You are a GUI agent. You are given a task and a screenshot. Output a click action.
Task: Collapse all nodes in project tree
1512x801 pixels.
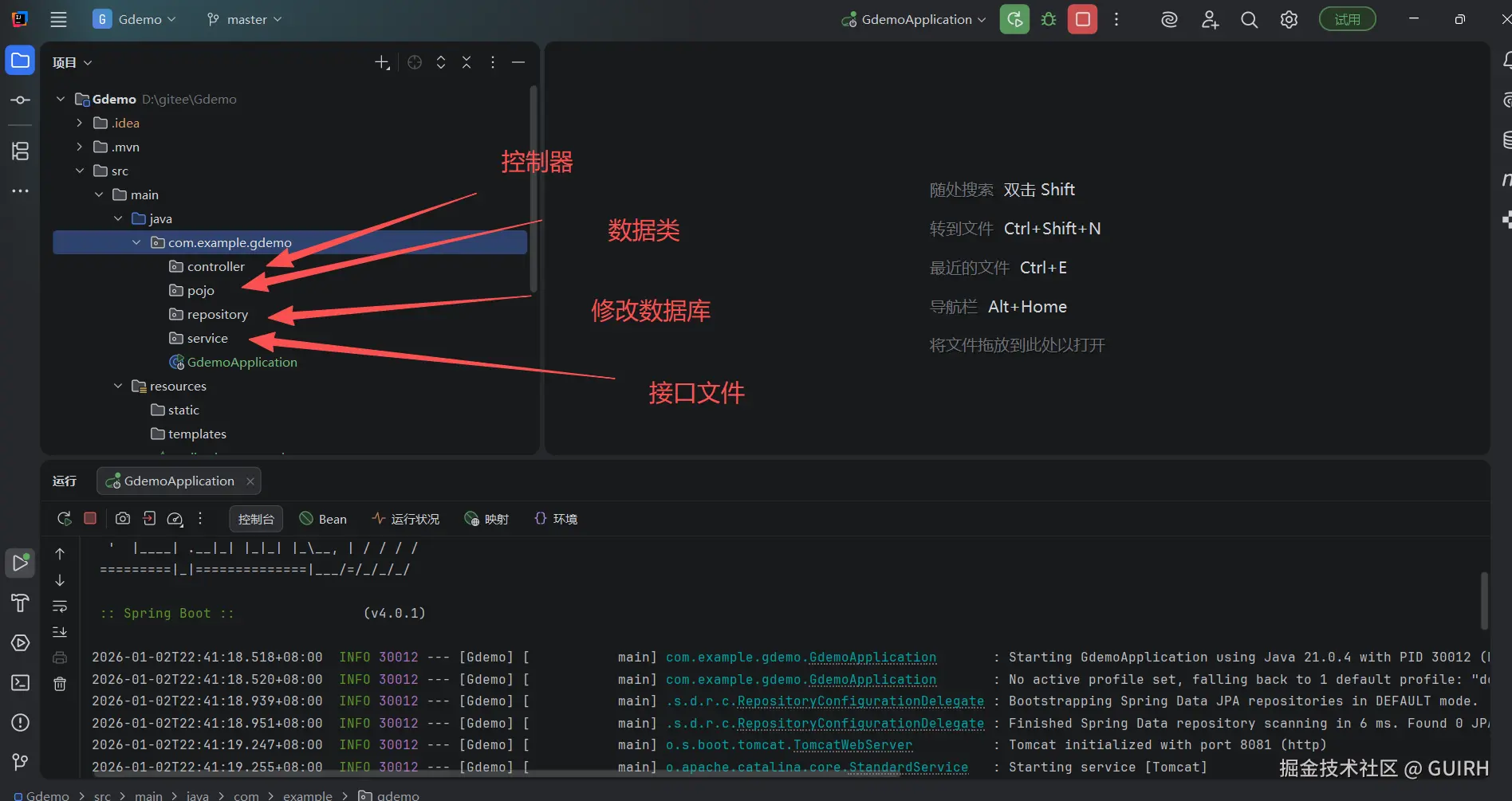pyautogui.click(x=467, y=62)
